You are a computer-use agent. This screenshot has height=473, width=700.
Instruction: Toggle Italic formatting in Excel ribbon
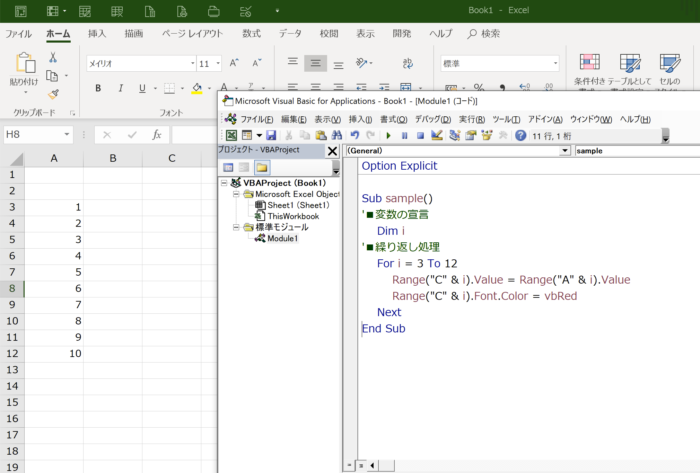120,88
